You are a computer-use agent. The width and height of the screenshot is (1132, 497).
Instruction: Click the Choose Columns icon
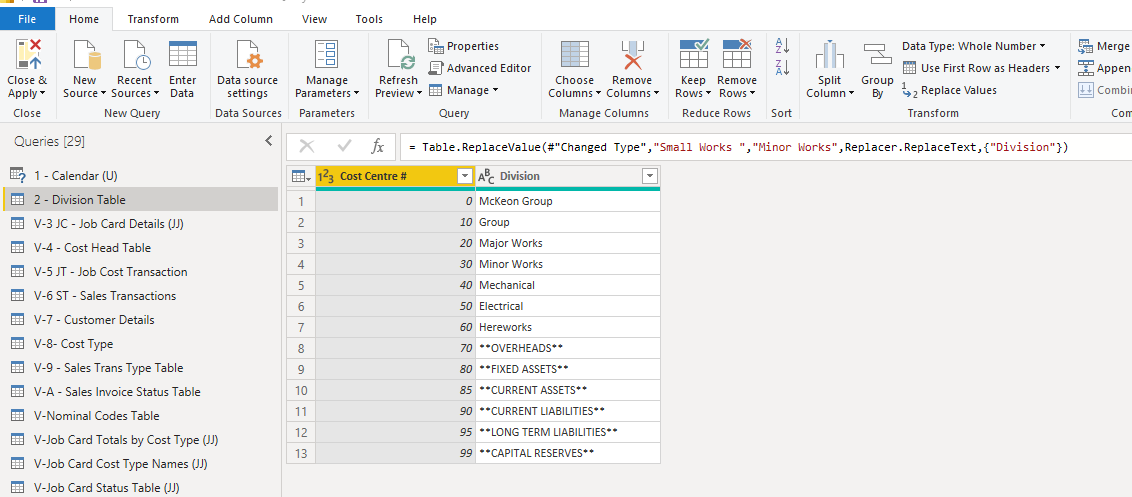(575, 55)
